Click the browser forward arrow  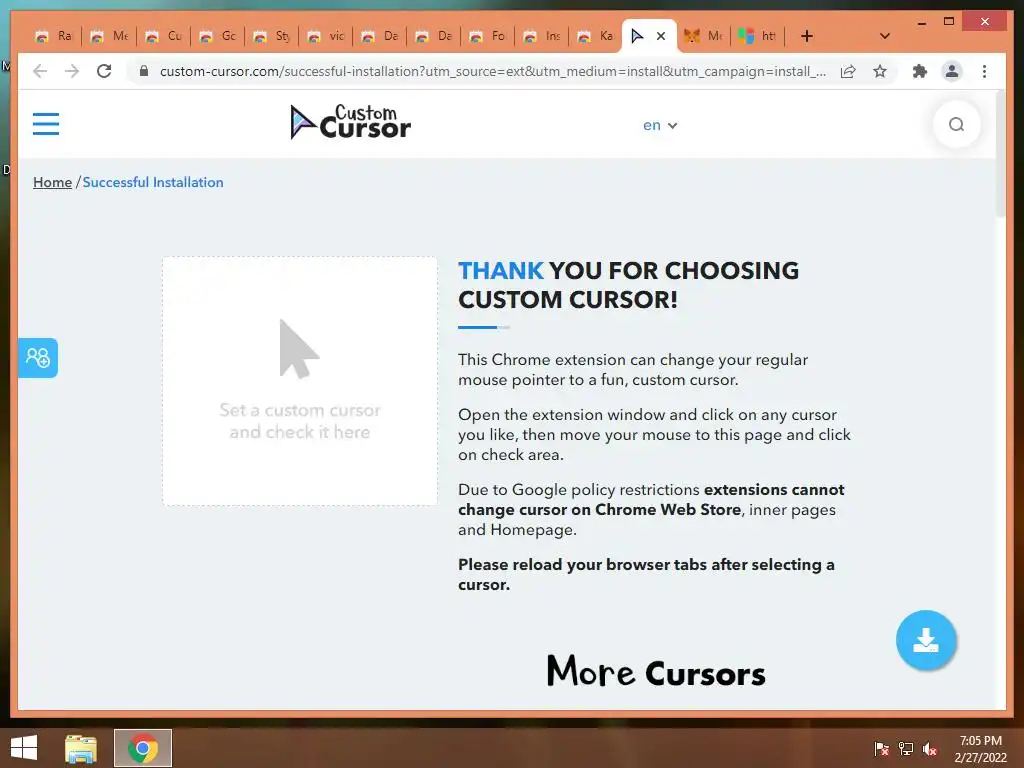72,71
